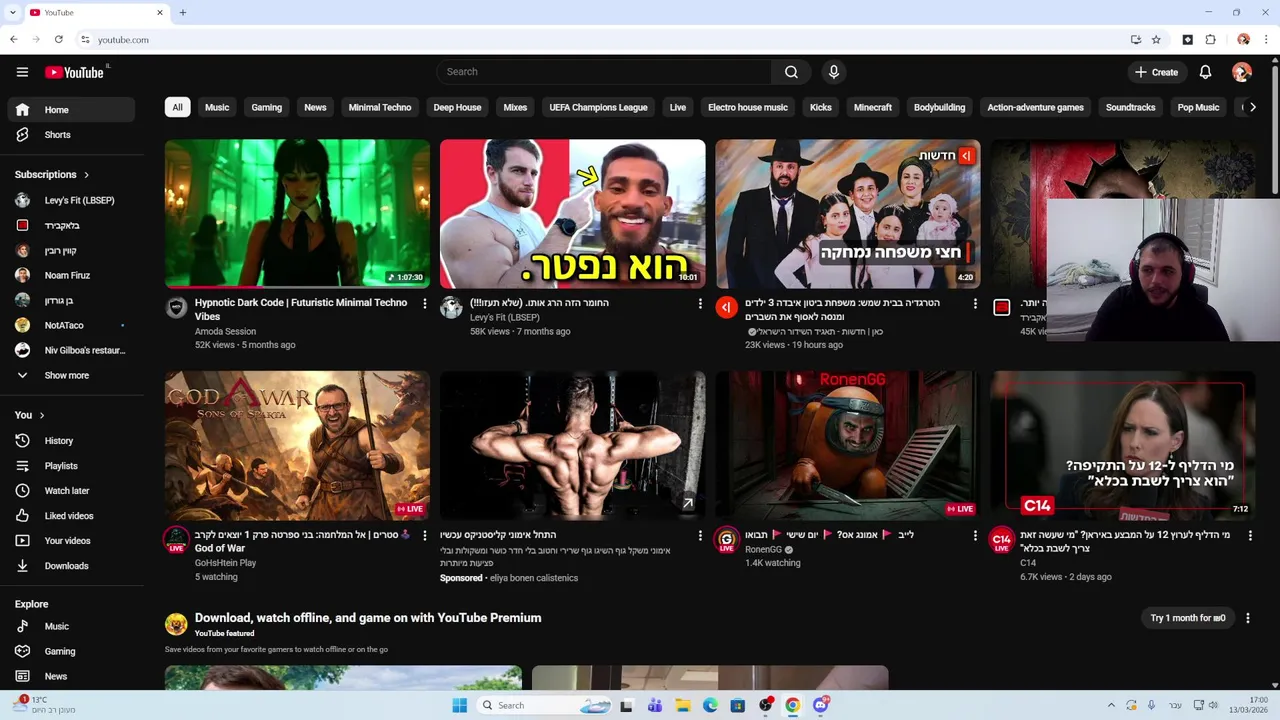Screen dimensions: 1280x720
Task: Open options menu for Levy's Fit video
Action: [700, 303]
